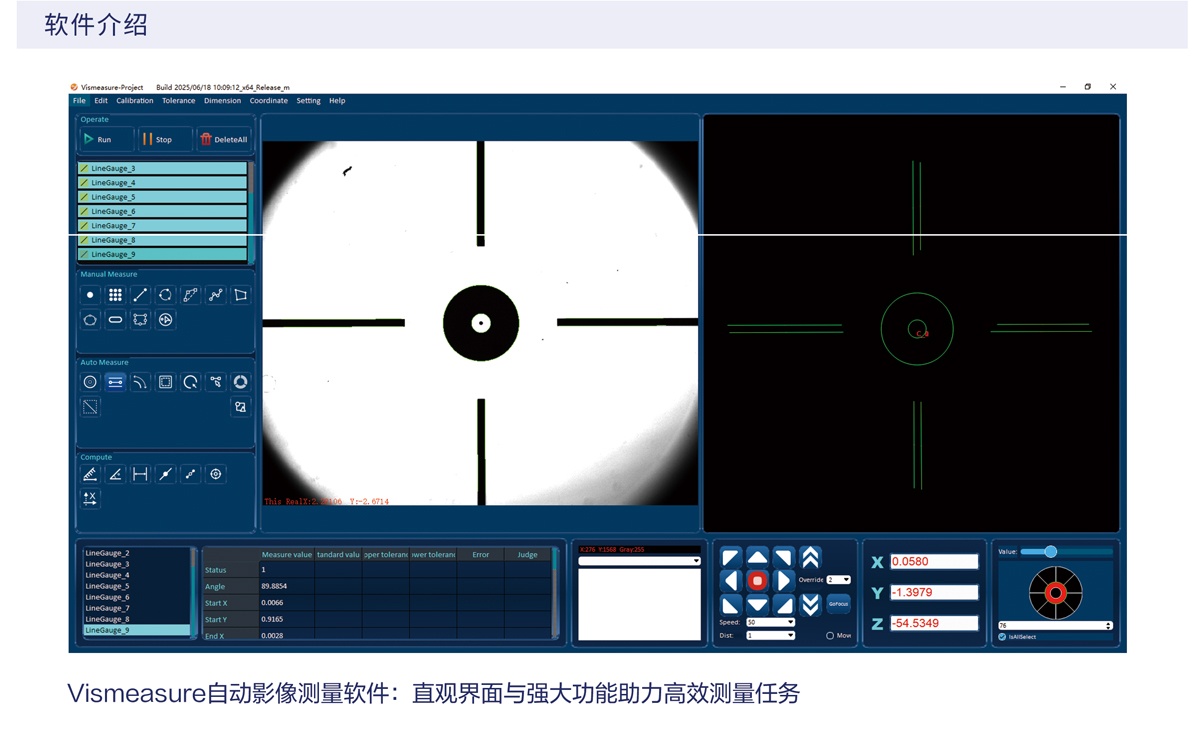Open the Edit menu
Screen dimensions: 1200x755
click(101, 101)
